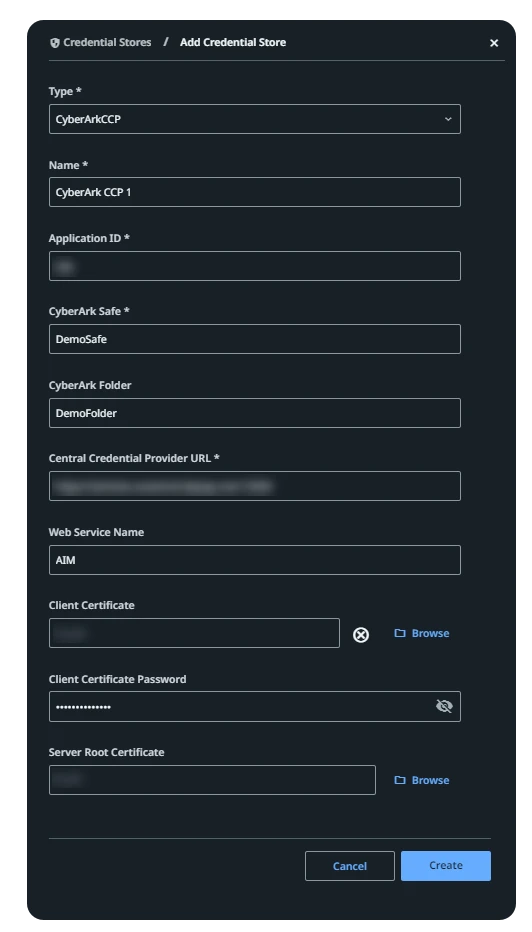Focus the Central Credential Provider URL field

pyautogui.click(x=254, y=486)
